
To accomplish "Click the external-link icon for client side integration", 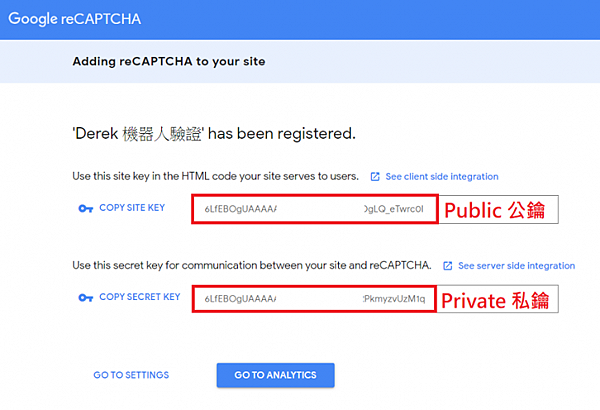I will point(375,177).
